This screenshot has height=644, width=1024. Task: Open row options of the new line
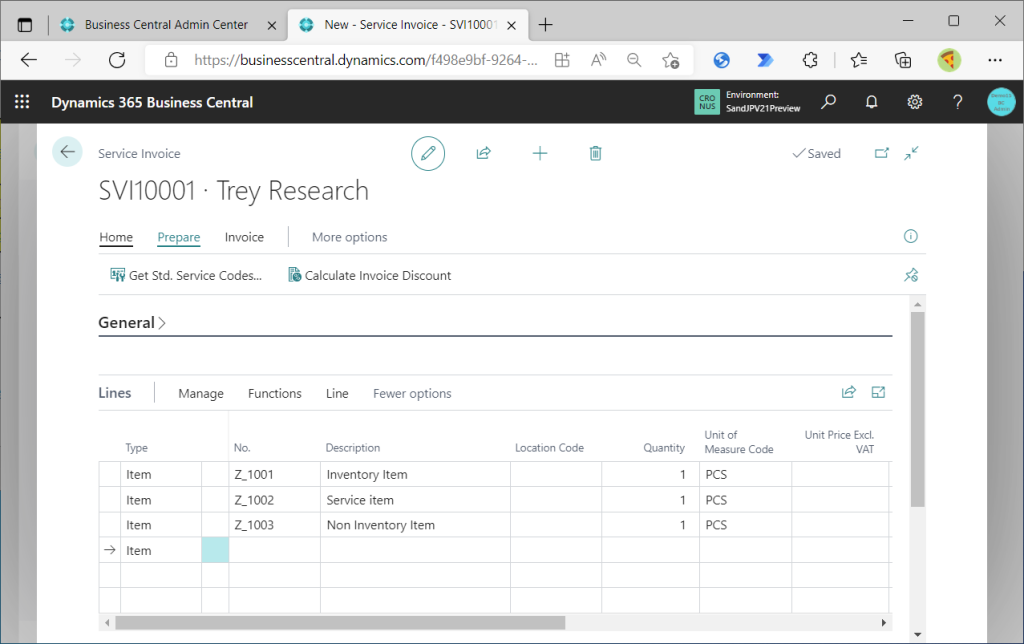coord(215,551)
